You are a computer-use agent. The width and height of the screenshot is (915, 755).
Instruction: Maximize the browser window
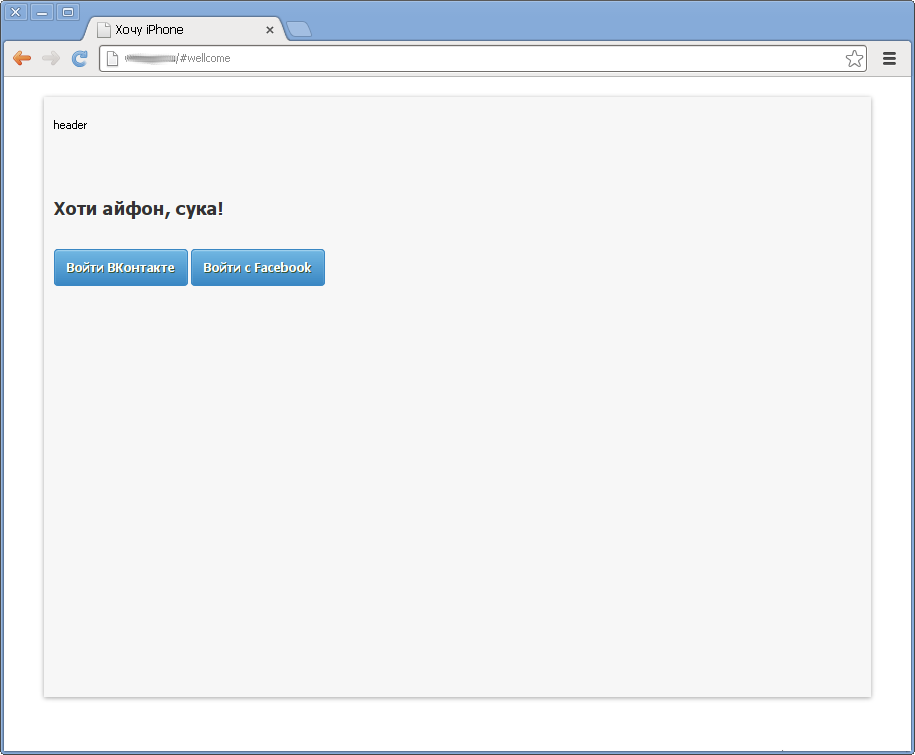pos(68,12)
